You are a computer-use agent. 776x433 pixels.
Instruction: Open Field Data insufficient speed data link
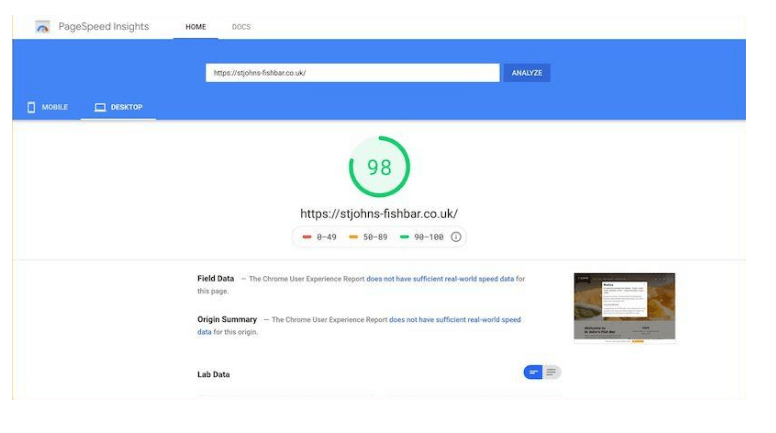[440, 279]
